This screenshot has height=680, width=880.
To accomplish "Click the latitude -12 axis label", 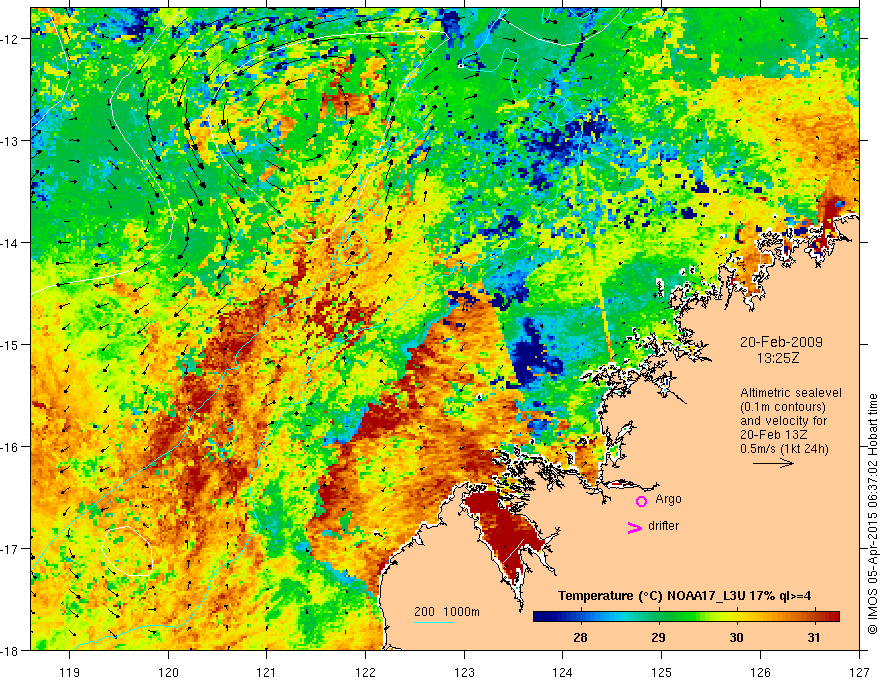I will [x=11, y=39].
